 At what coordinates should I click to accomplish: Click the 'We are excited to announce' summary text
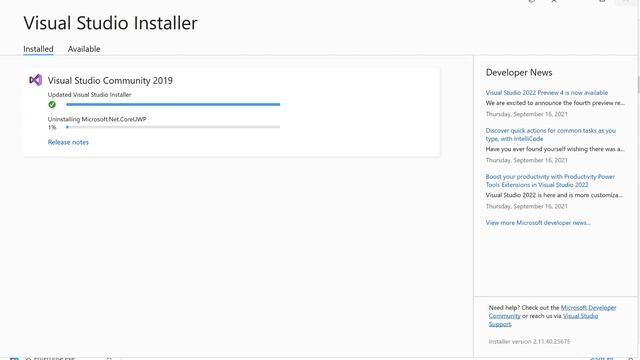point(555,103)
